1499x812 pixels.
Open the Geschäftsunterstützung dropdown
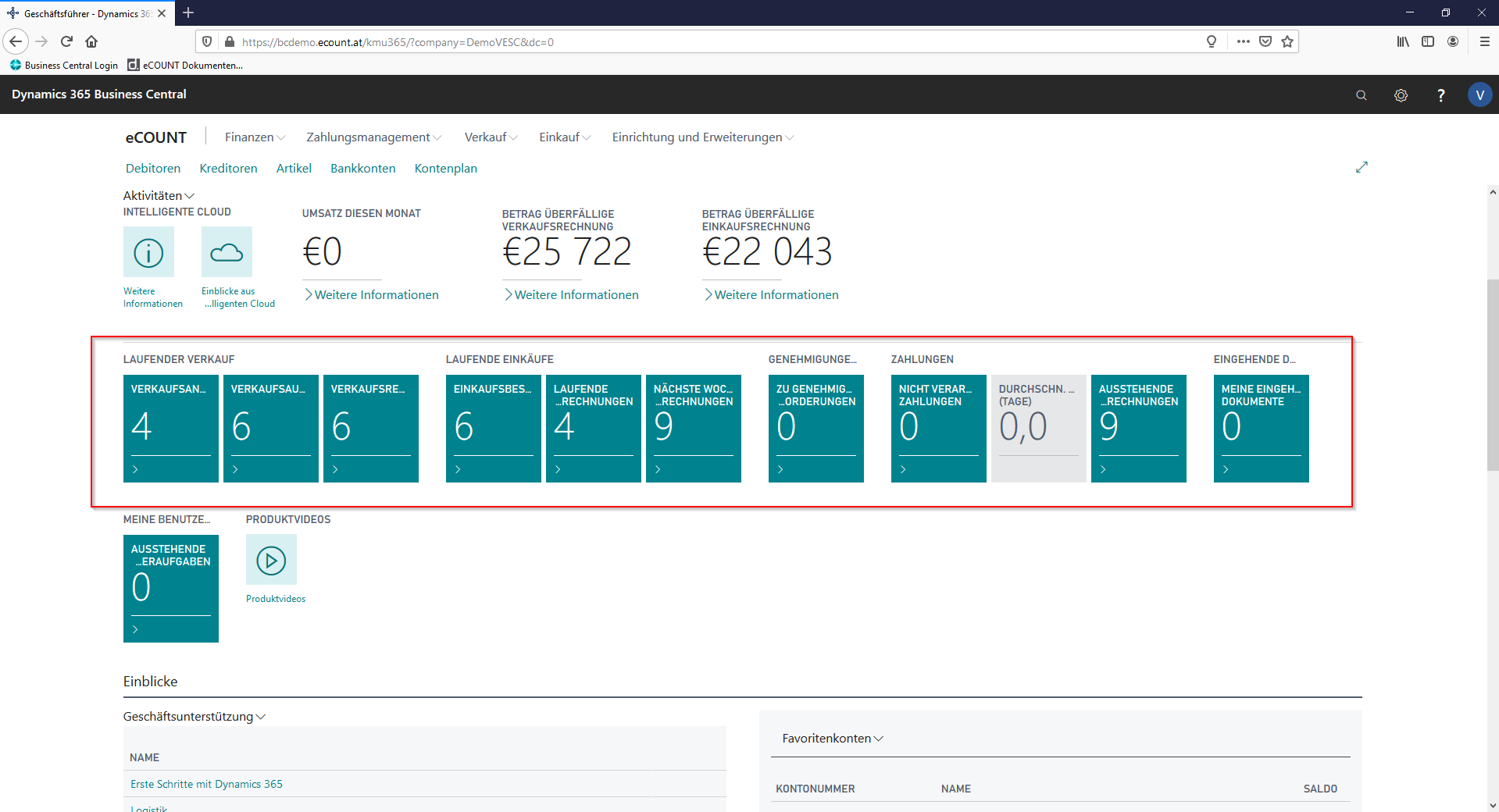click(x=195, y=716)
